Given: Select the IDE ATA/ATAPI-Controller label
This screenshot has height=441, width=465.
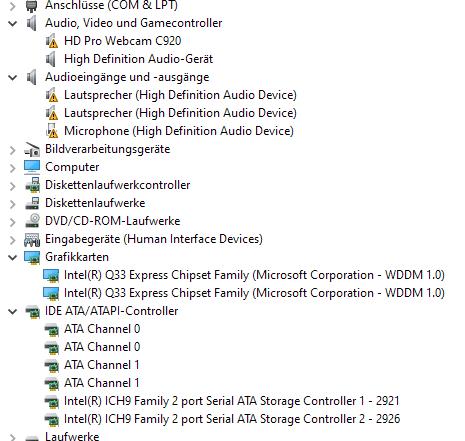Looking at the screenshot, I should pyautogui.click(x=111, y=311).
